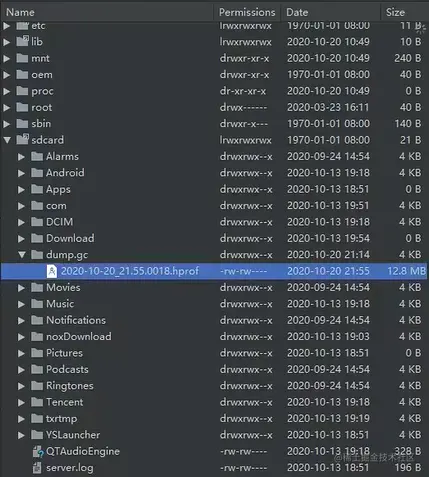Expand the Alarms folder arrow
The height and width of the screenshot is (477, 429).
pyautogui.click(x=21, y=157)
